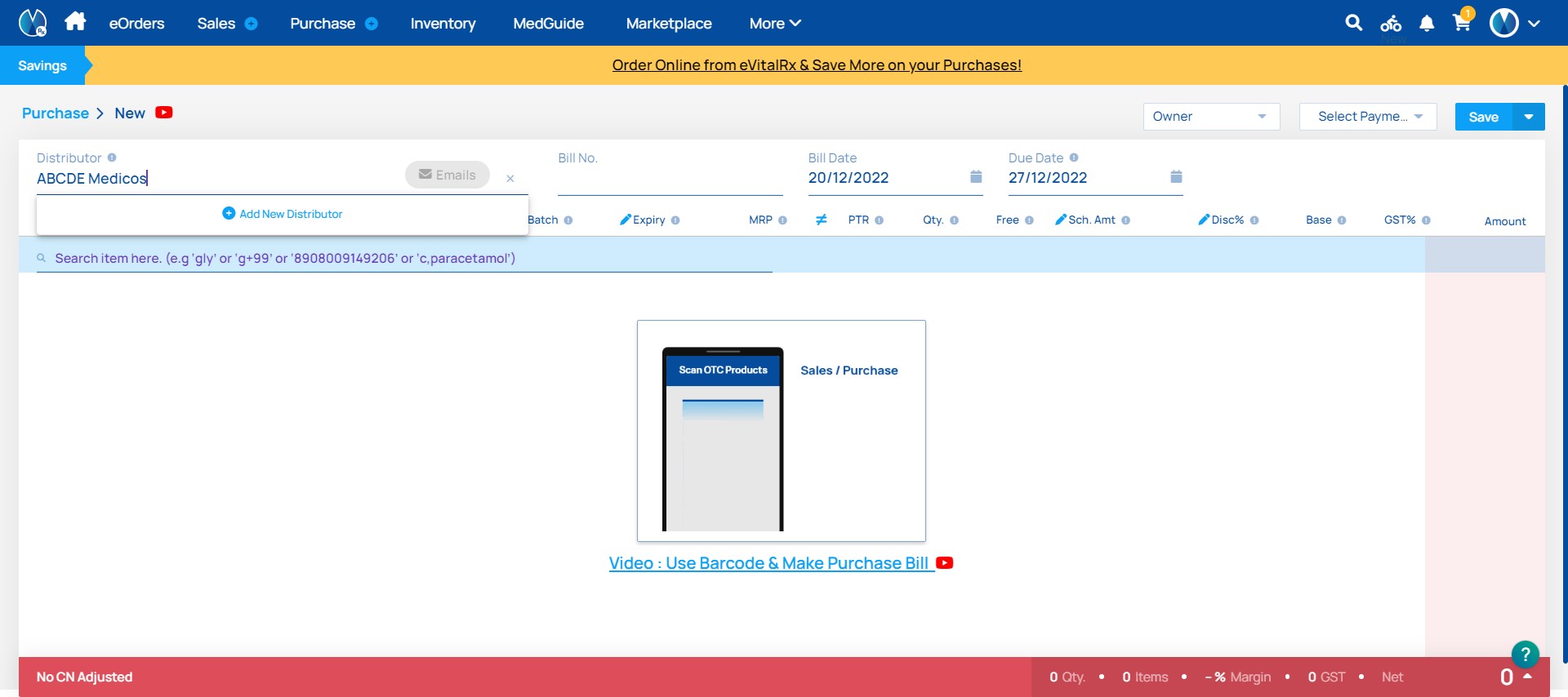
Task: Focus the item search field
Action: click(404, 258)
